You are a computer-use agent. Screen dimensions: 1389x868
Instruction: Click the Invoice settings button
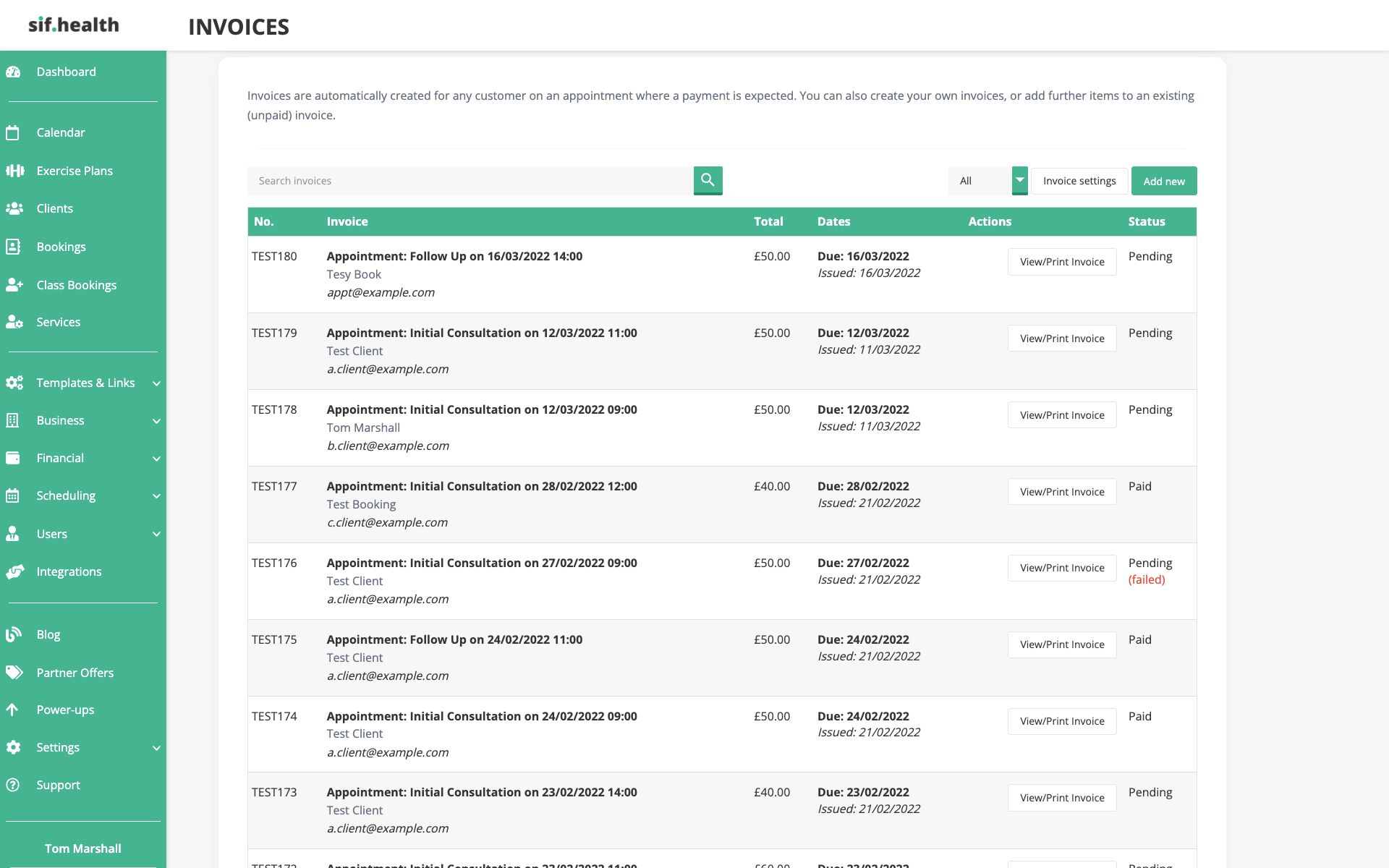tap(1079, 181)
